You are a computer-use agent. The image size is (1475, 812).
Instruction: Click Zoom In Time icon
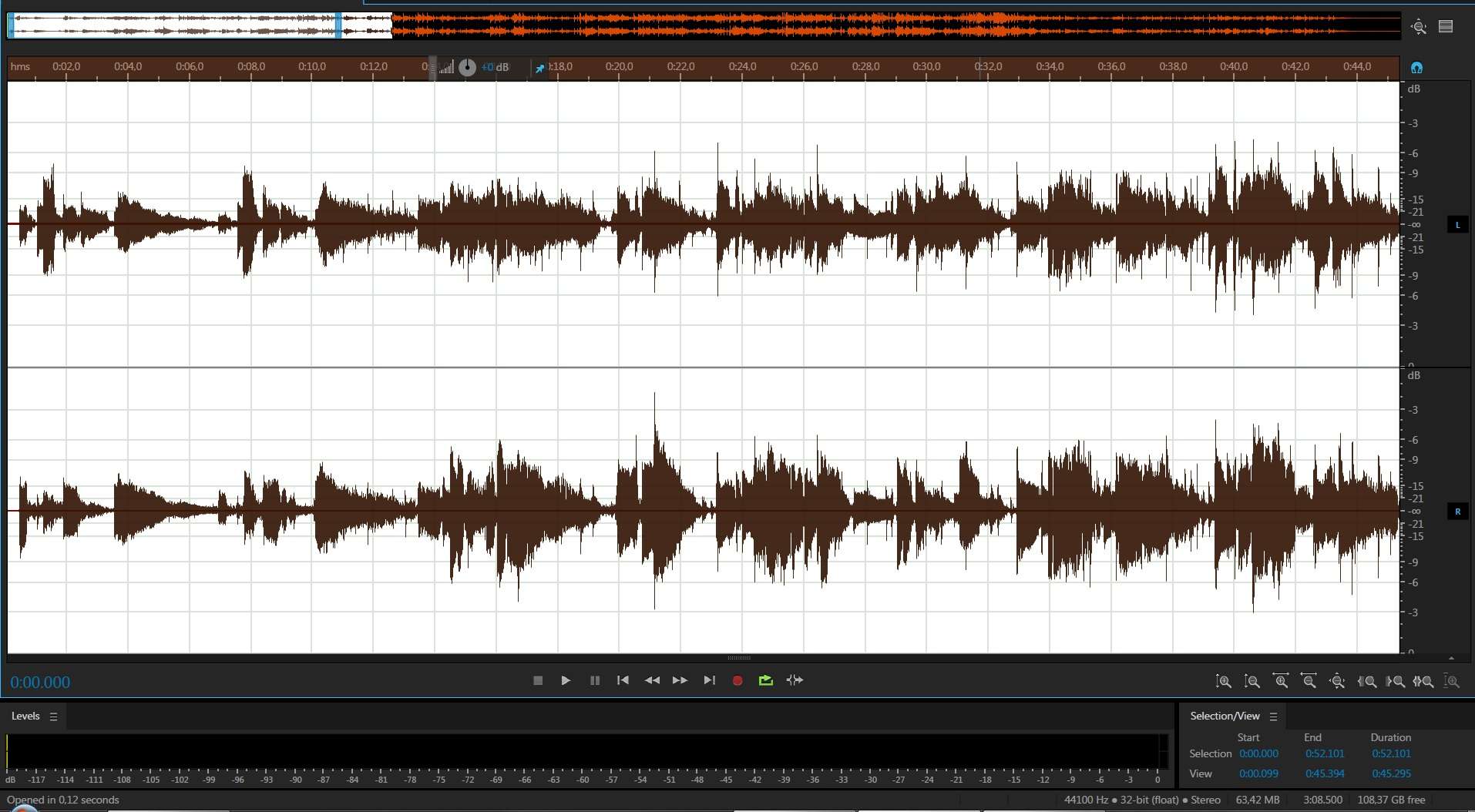pos(1281,681)
